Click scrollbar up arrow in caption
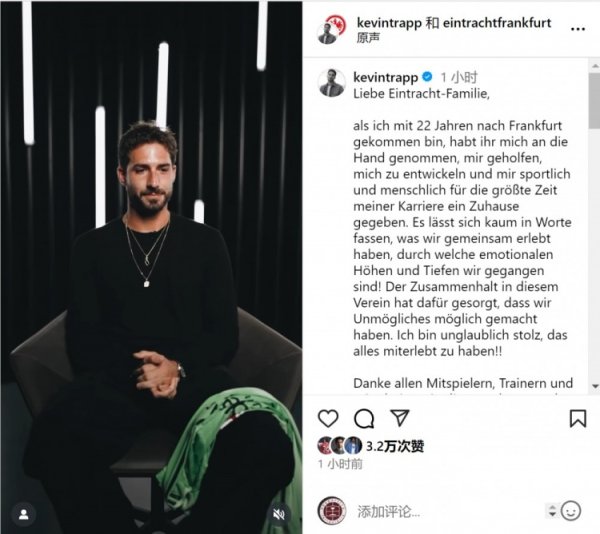This screenshot has width=600, height=534. (x=595, y=66)
